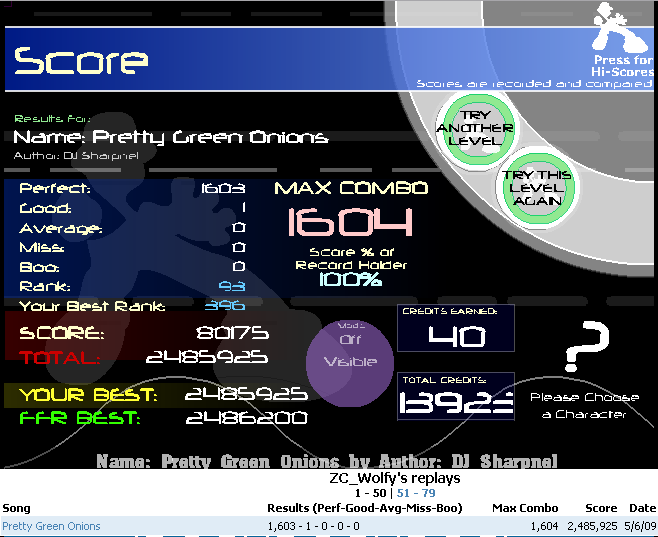The height and width of the screenshot is (537, 658).
Task: Select the 1 - 50 replays page
Action: [372, 493]
